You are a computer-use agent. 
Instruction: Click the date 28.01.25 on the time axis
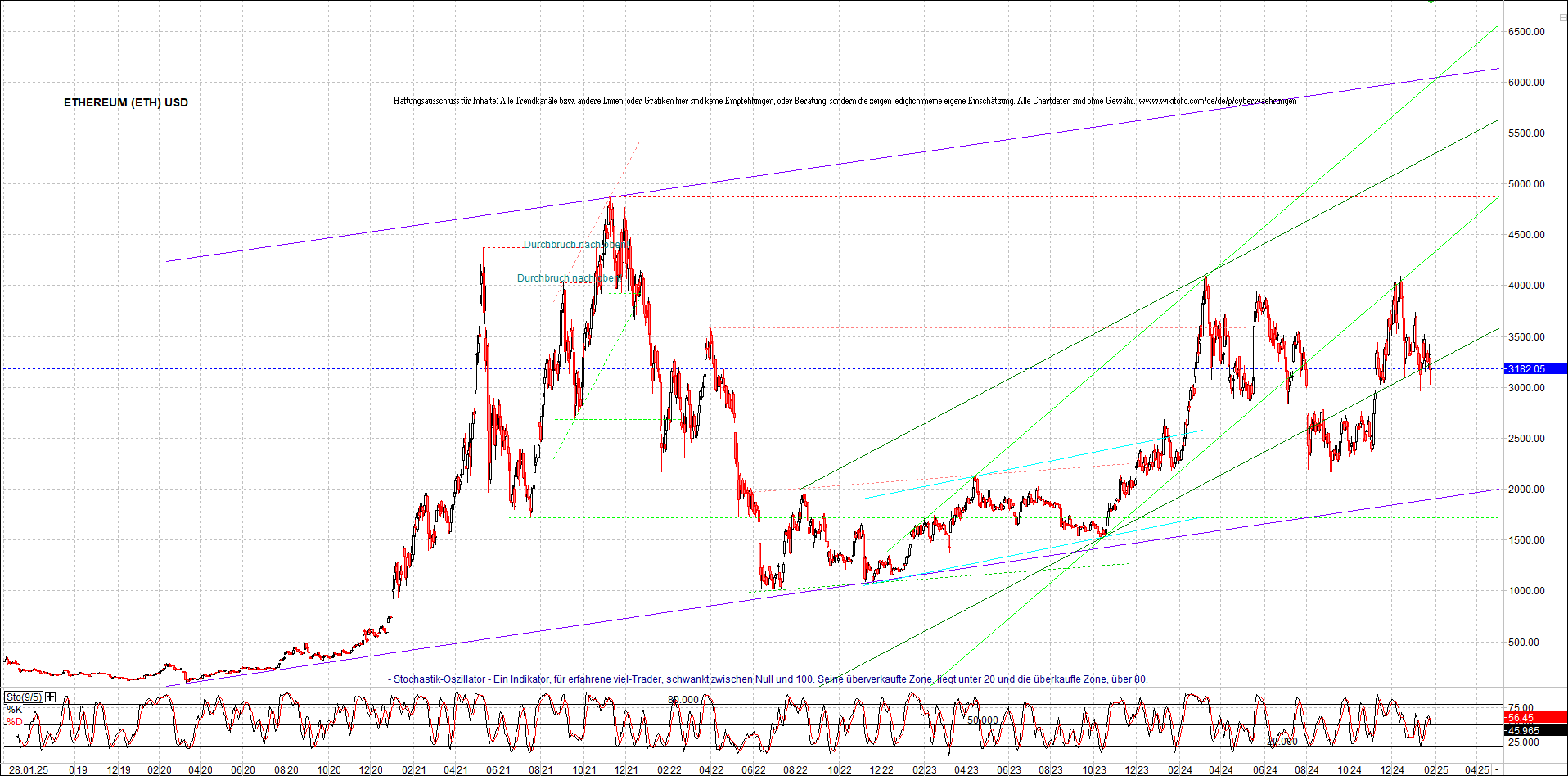click(x=29, y=769)
